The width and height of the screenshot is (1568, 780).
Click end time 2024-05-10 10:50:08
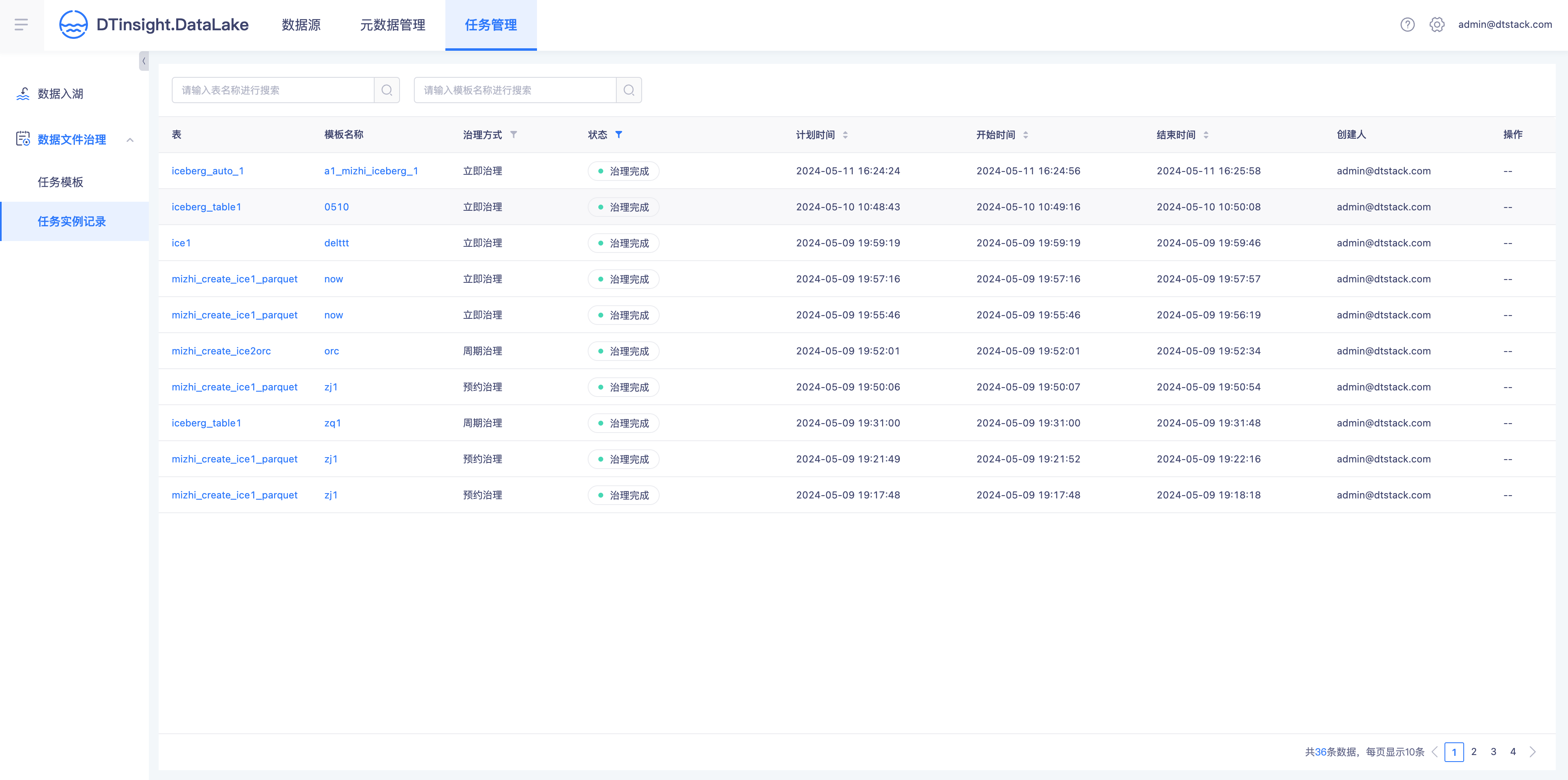click(x=1208, y=207)
